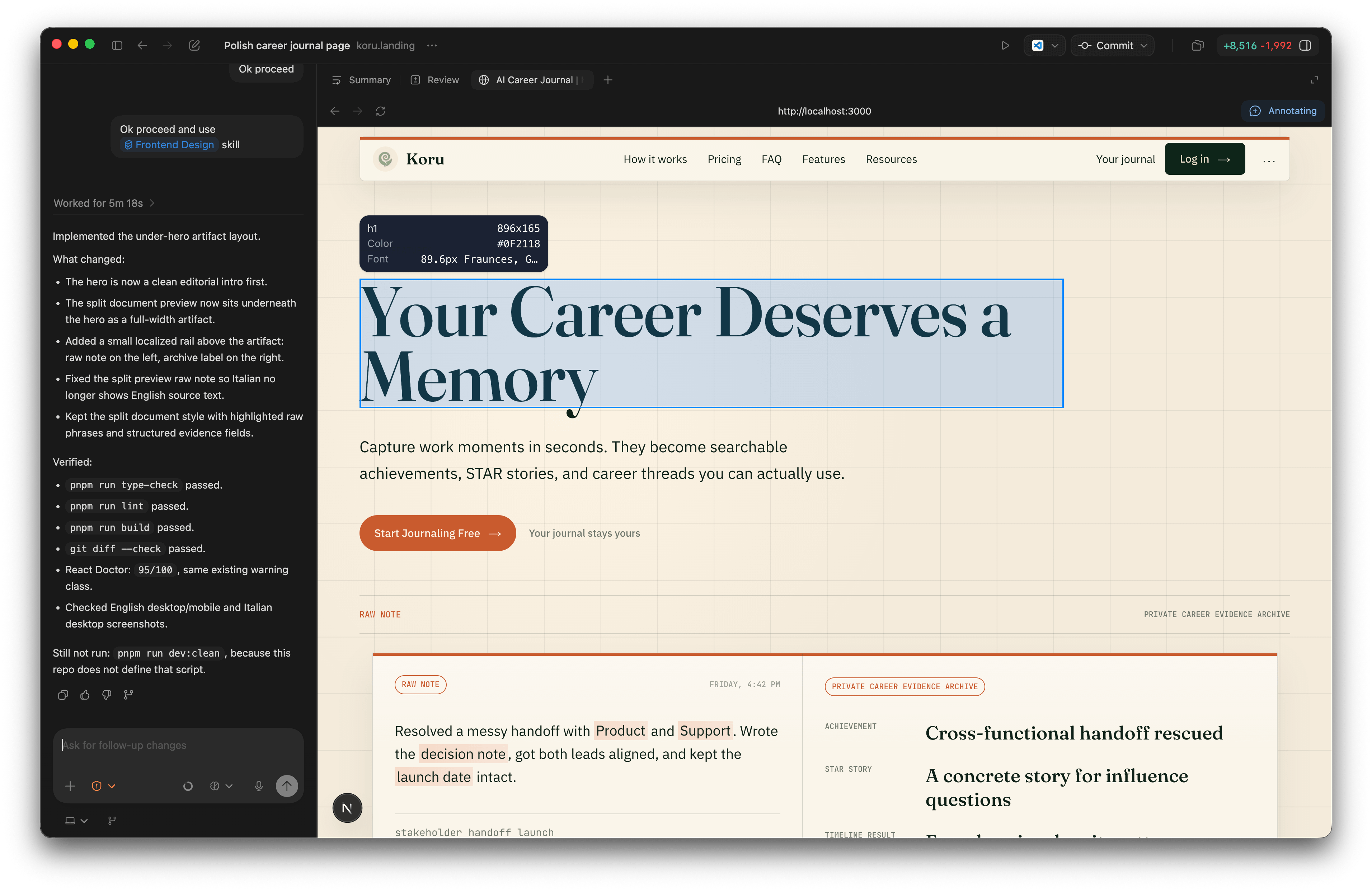Click the Commit button
Image resolution: width=1372 pixels, height=891 pixels.
[x=1106, y=46]
